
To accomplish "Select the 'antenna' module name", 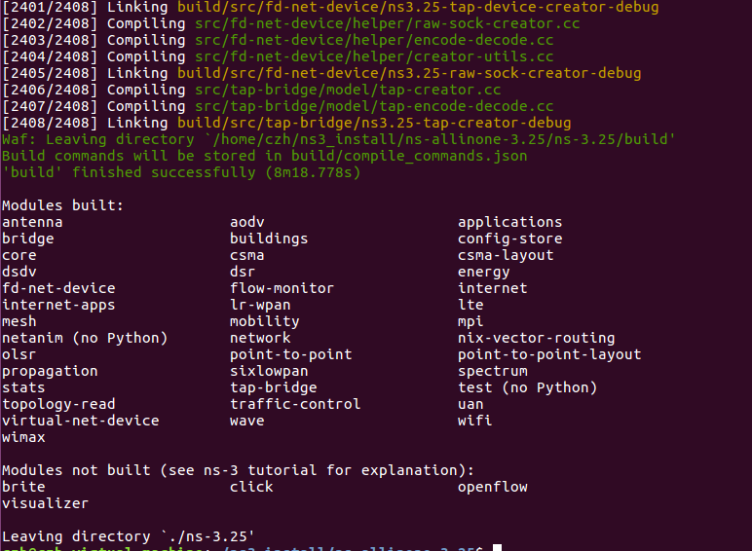I will click(x=32, y=222).
